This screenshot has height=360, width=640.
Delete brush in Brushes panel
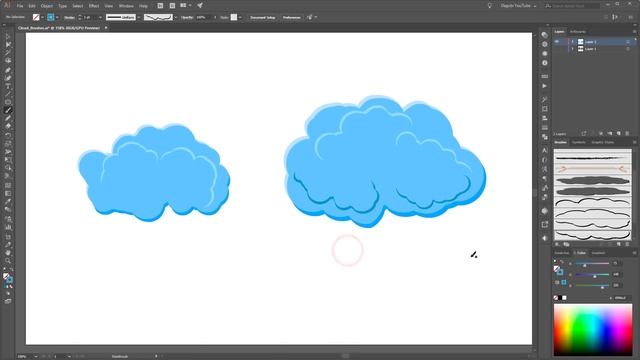tap(627, 244)
